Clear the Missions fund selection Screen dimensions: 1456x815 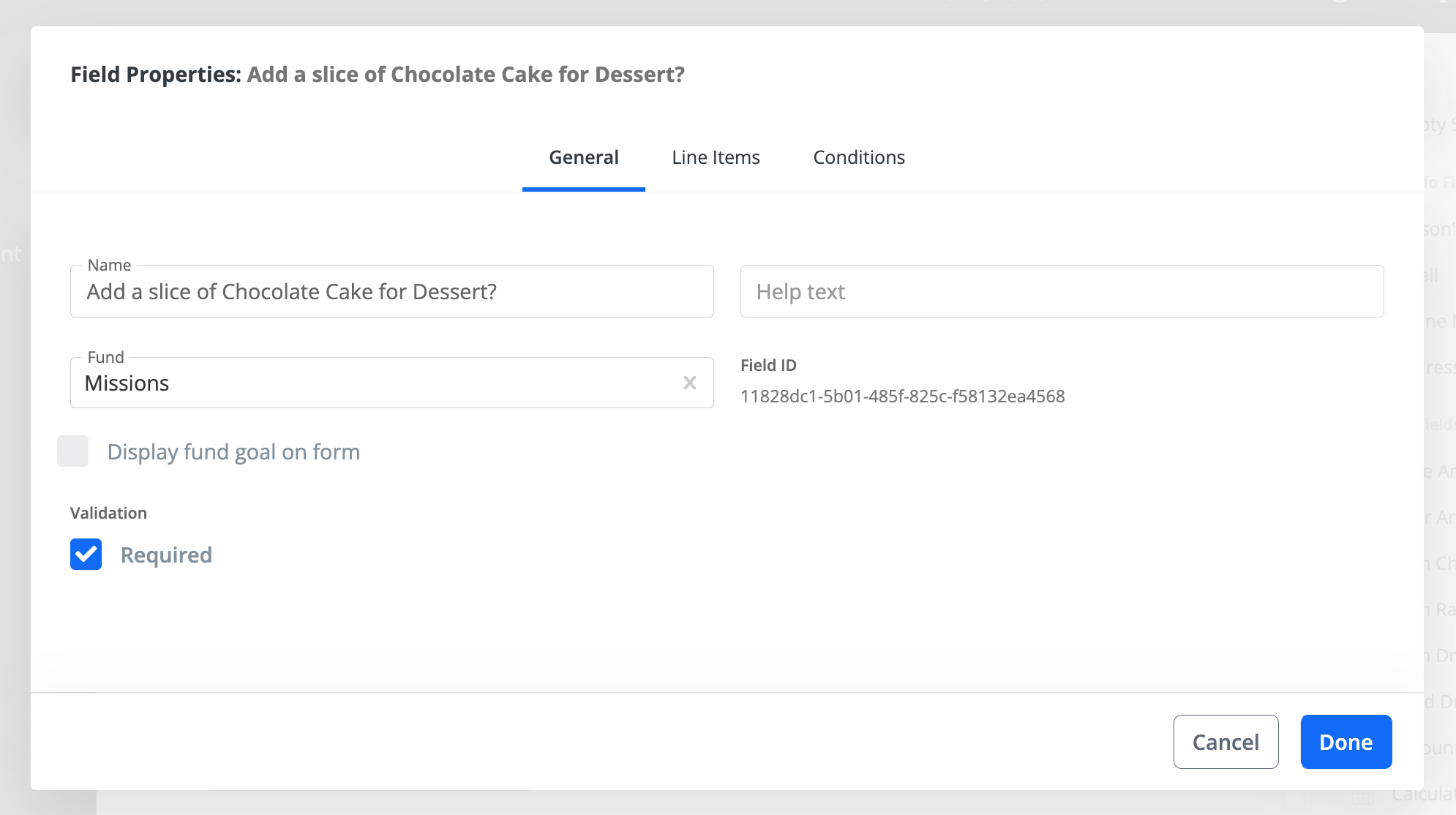click(689, 383)
